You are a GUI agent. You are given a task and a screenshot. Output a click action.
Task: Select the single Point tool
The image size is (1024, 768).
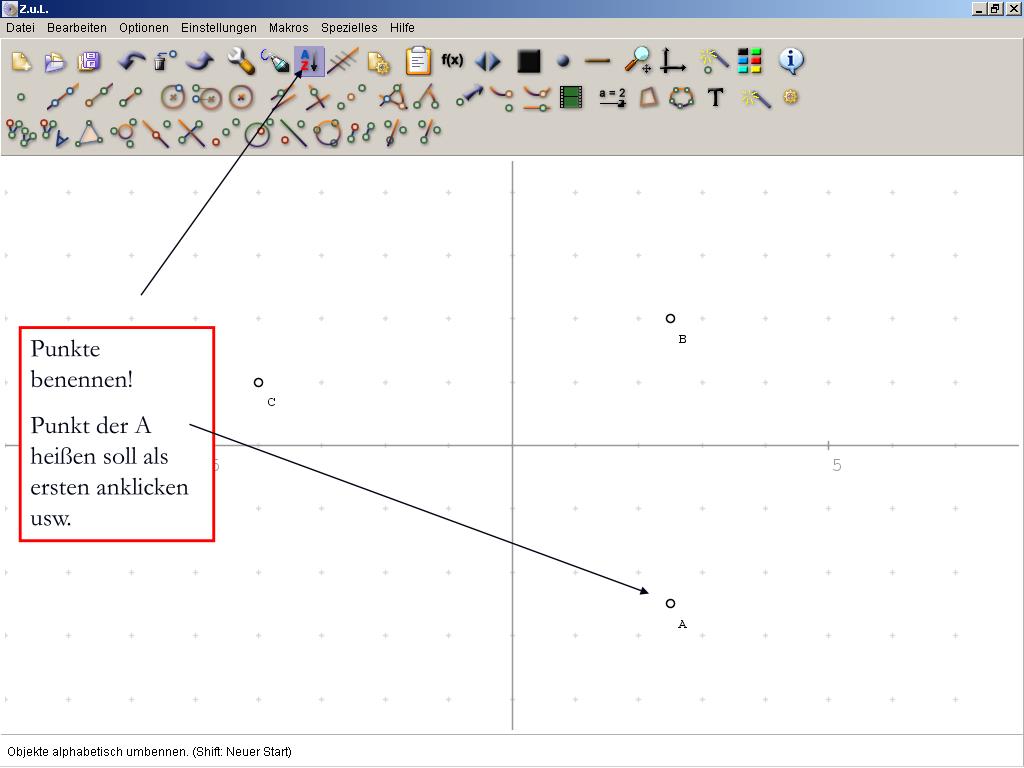click(x=21, y=97)
